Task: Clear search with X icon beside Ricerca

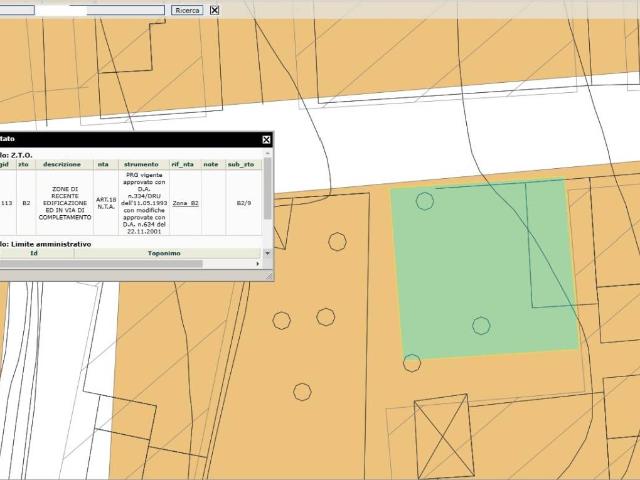Action: 214,10
